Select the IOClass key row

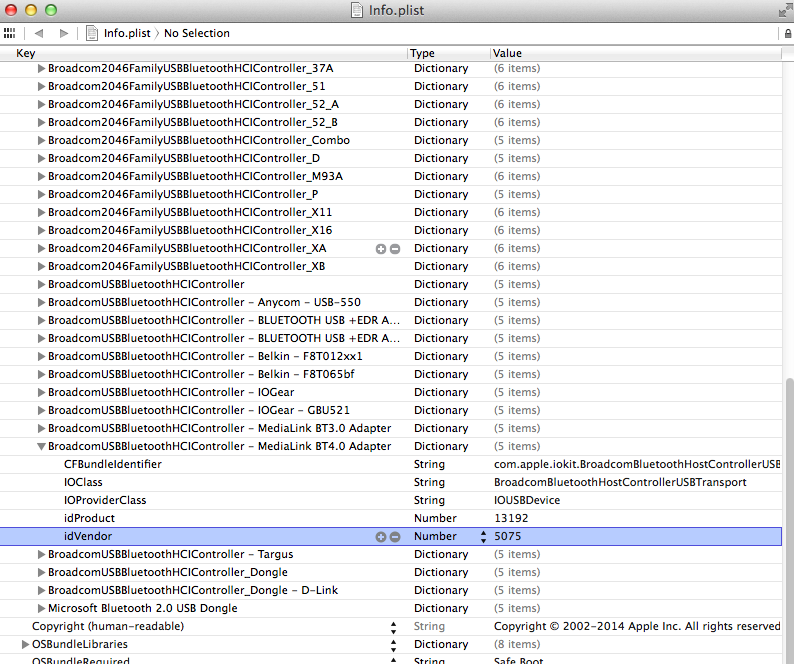click(83, 482)
